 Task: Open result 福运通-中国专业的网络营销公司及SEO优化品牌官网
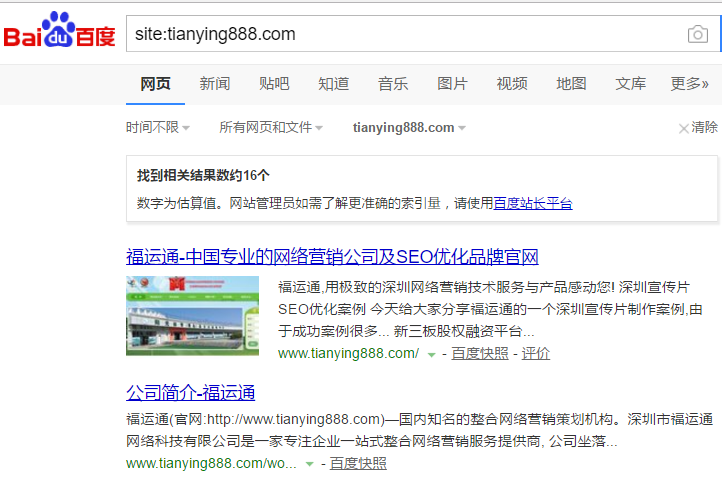[332, 257]
